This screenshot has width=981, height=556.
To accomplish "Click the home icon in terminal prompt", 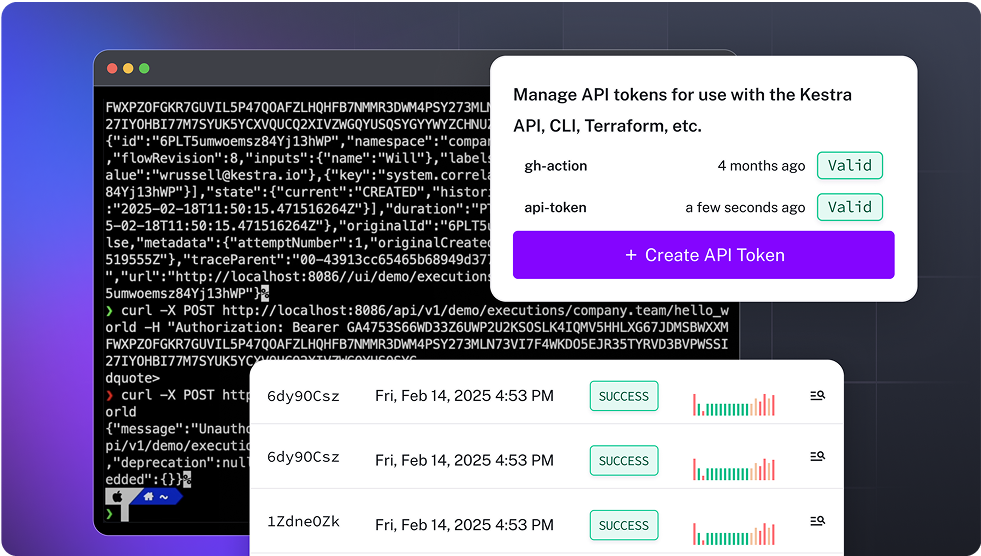I will 149,496.
